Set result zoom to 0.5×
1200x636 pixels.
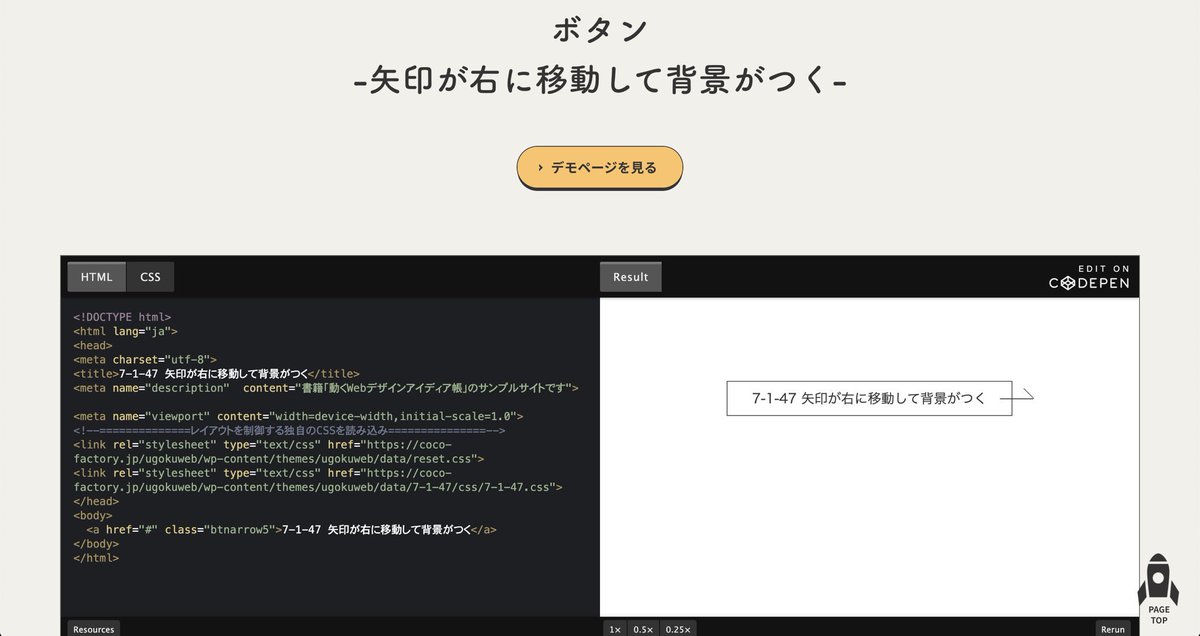pyautogui.click(x=644, y=629)
